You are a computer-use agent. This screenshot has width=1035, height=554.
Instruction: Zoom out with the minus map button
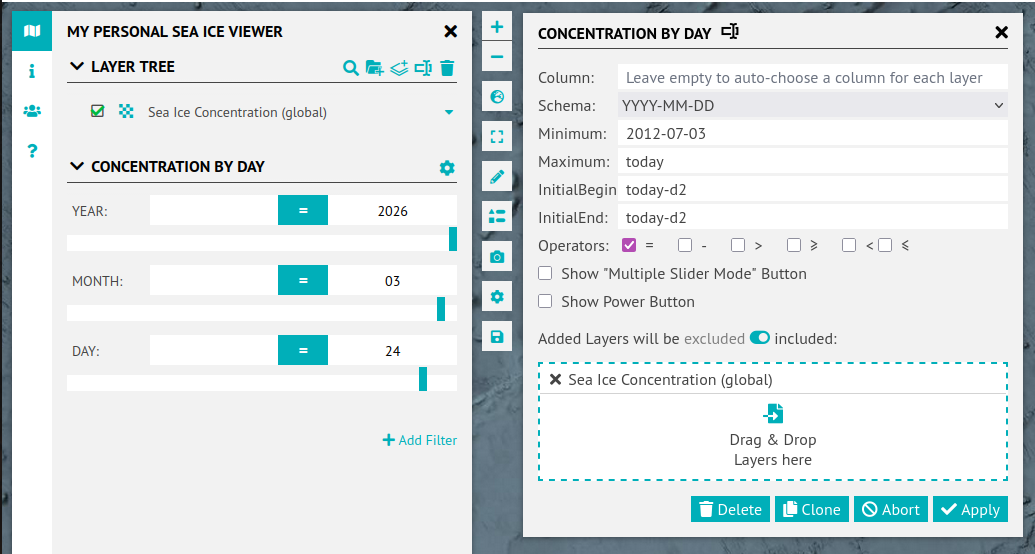tap(497, 57)
